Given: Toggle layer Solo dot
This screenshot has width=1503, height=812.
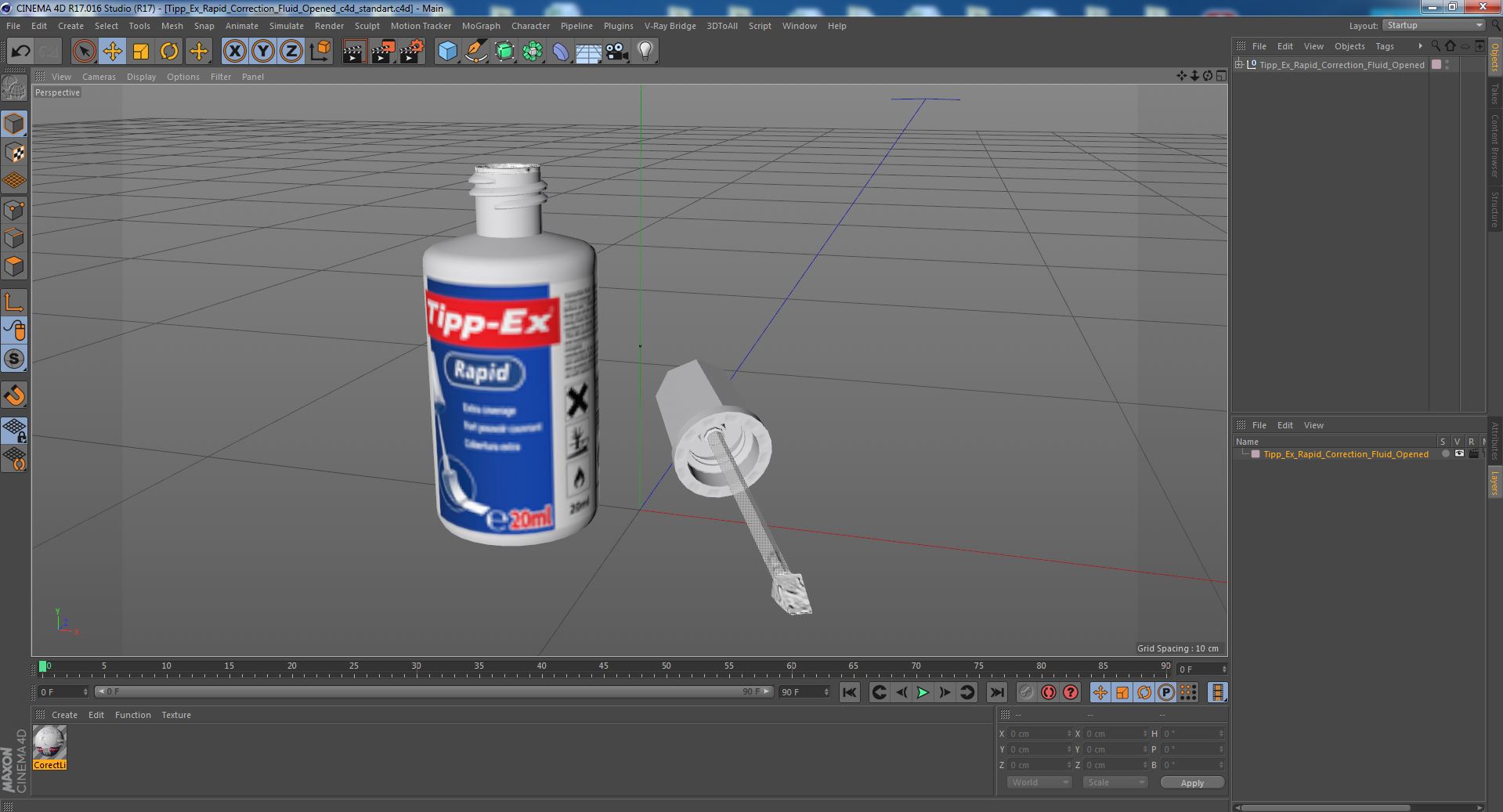Looking at the screenshot, I should pos(1445,454).
